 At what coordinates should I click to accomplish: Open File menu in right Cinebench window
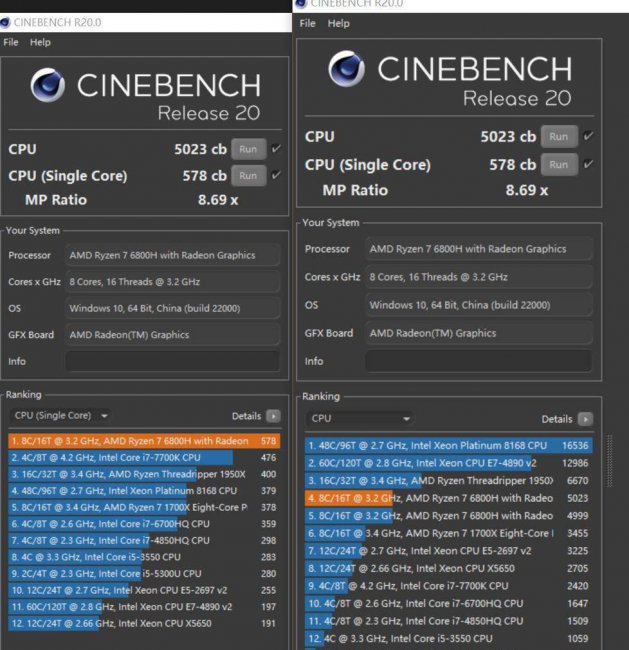307,24
